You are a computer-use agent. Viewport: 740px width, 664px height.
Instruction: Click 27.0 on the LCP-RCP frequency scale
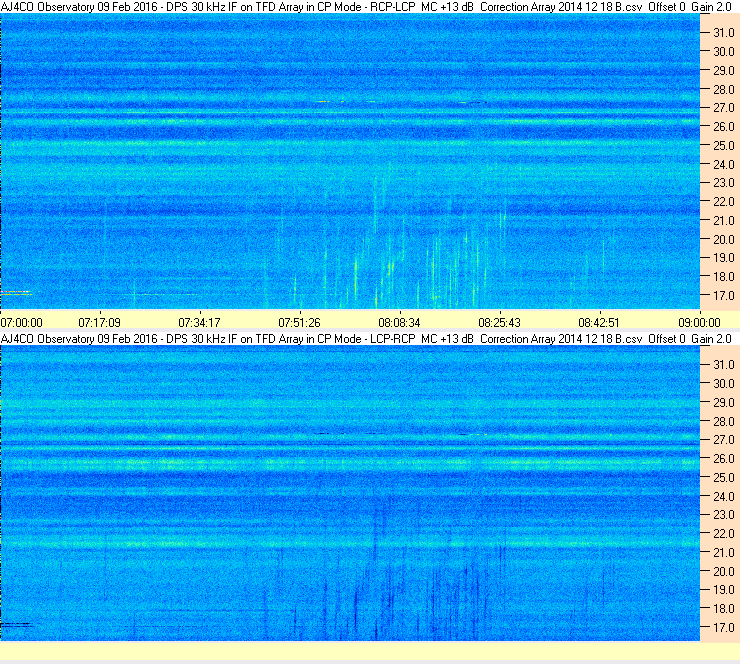[x=724, y=439]
